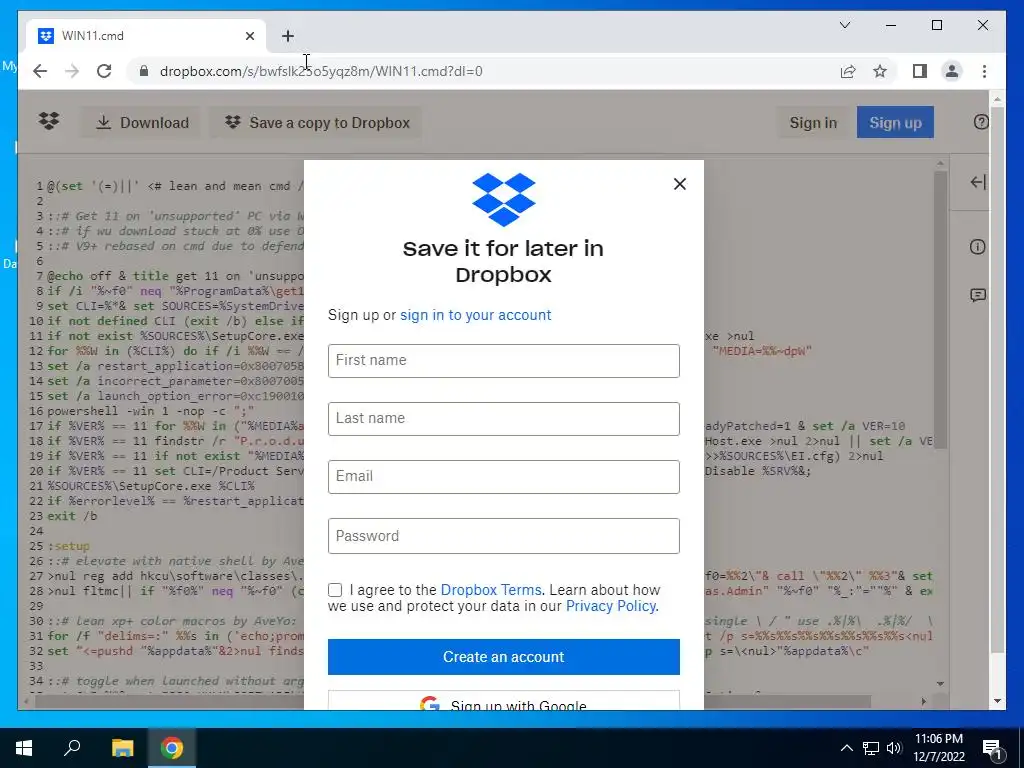Open the notification center icon
The image size is (1024, 768).
[x=993, y=749]
